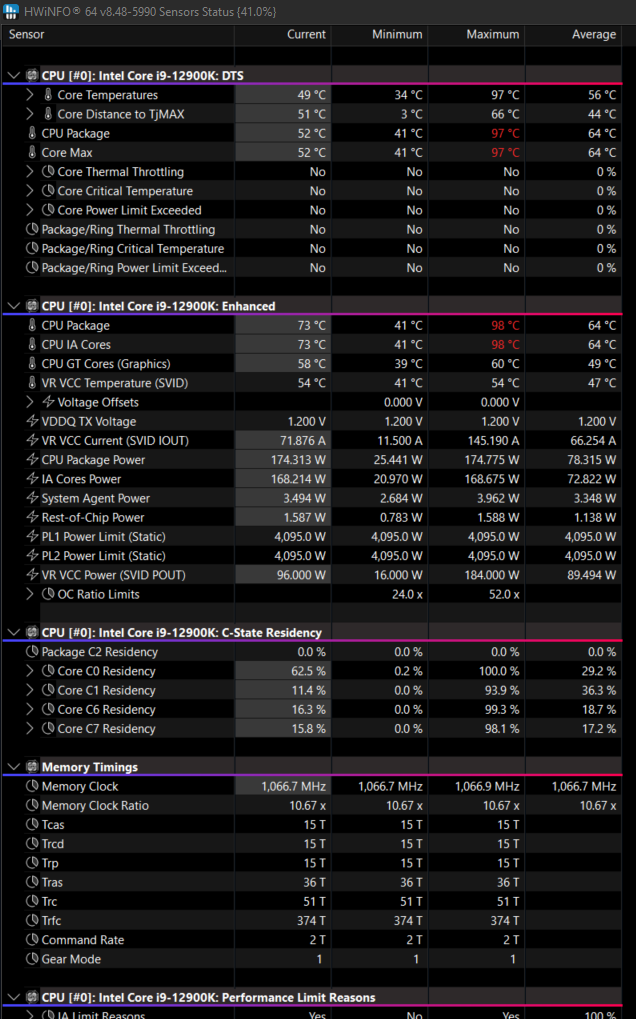Click the thermometer icon beside VR VCC Temperature (SVID)

click(32, 383)
